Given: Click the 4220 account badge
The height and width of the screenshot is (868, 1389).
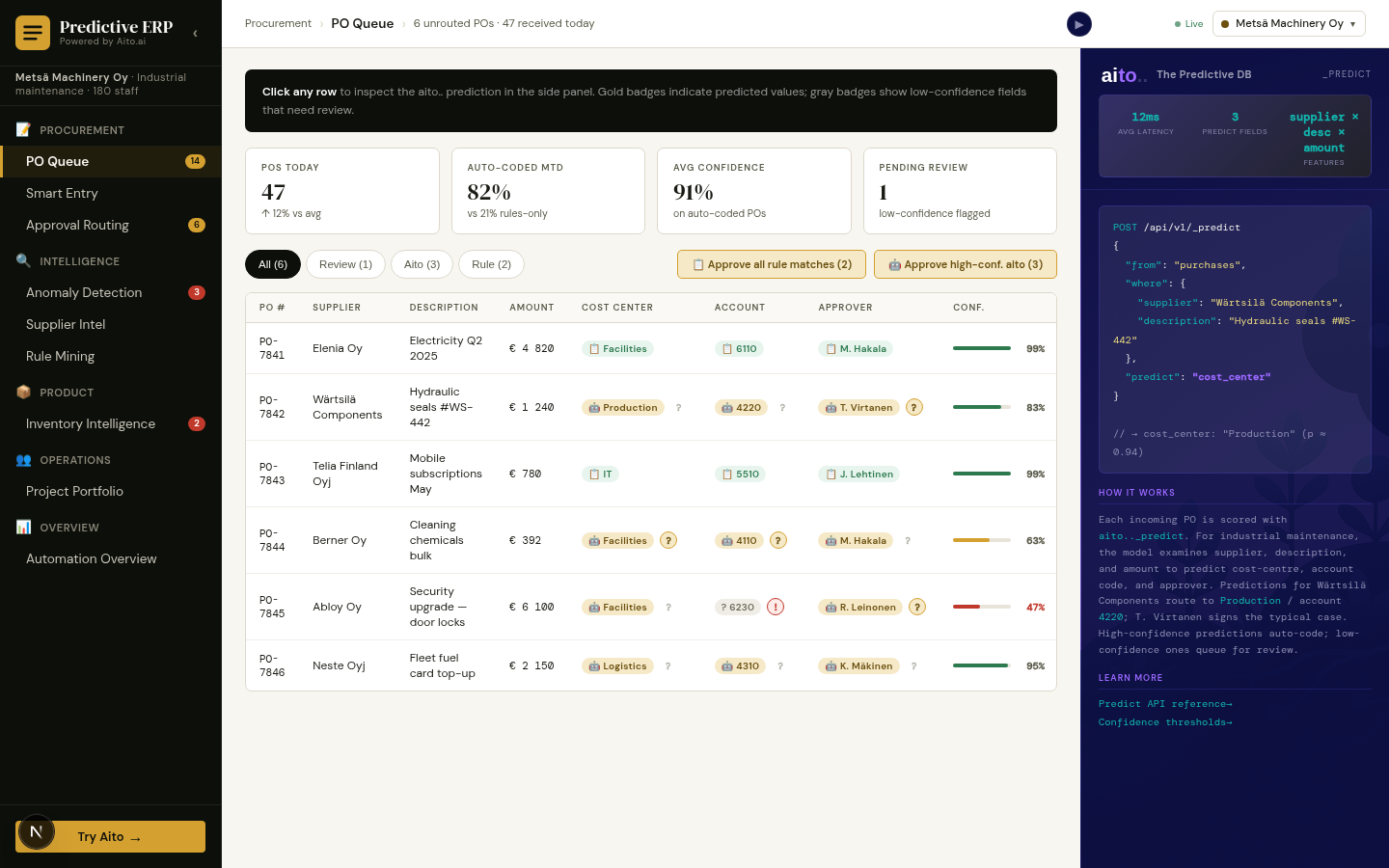Looking at the screenshot, I should coord(741,408).
